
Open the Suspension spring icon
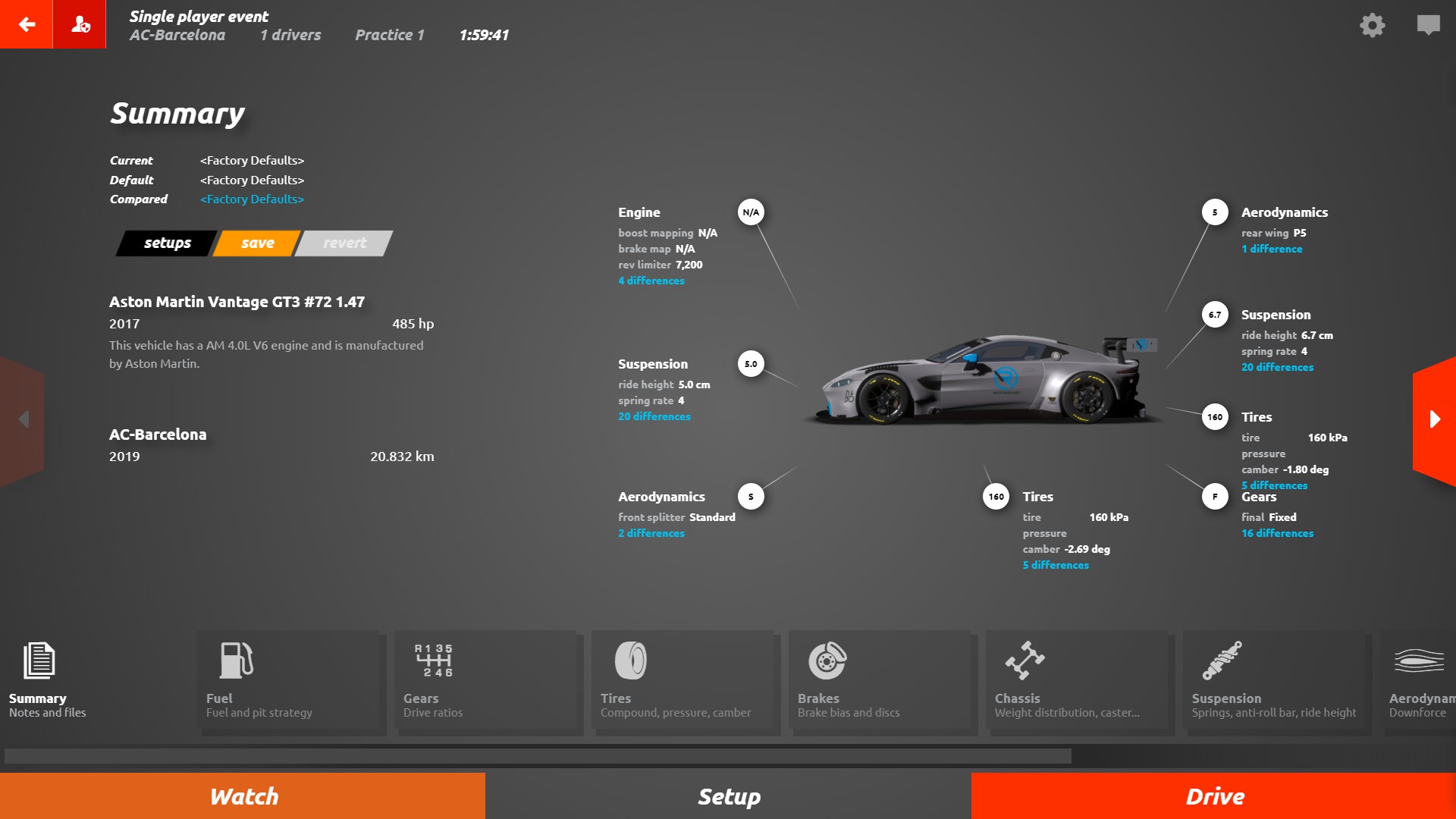pos(1222,660)
